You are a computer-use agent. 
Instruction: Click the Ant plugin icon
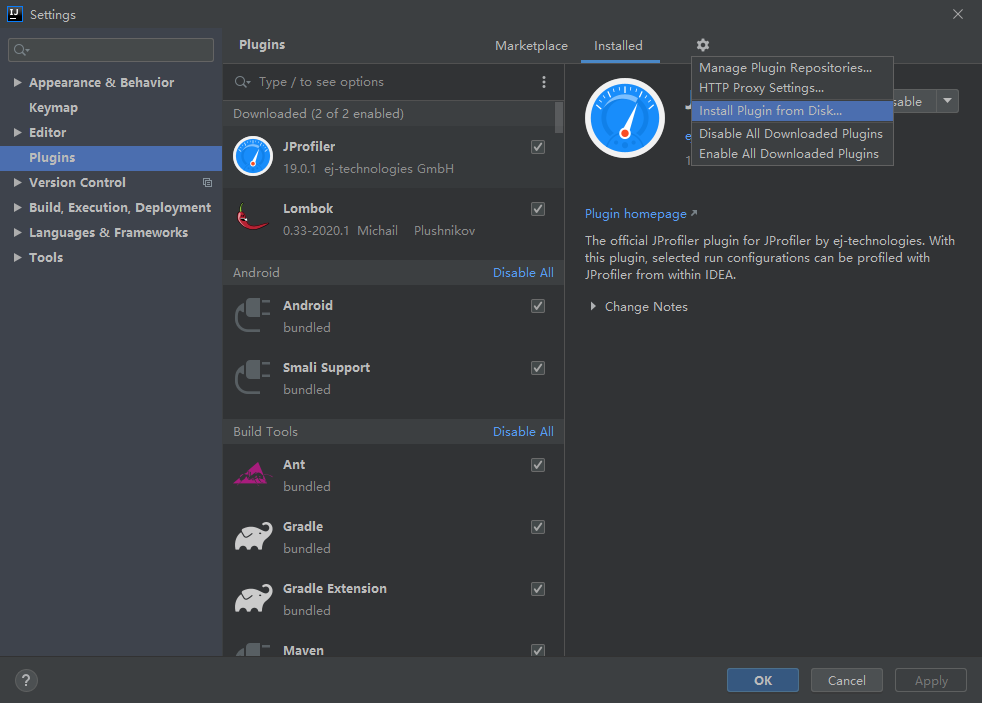[253, 474]
